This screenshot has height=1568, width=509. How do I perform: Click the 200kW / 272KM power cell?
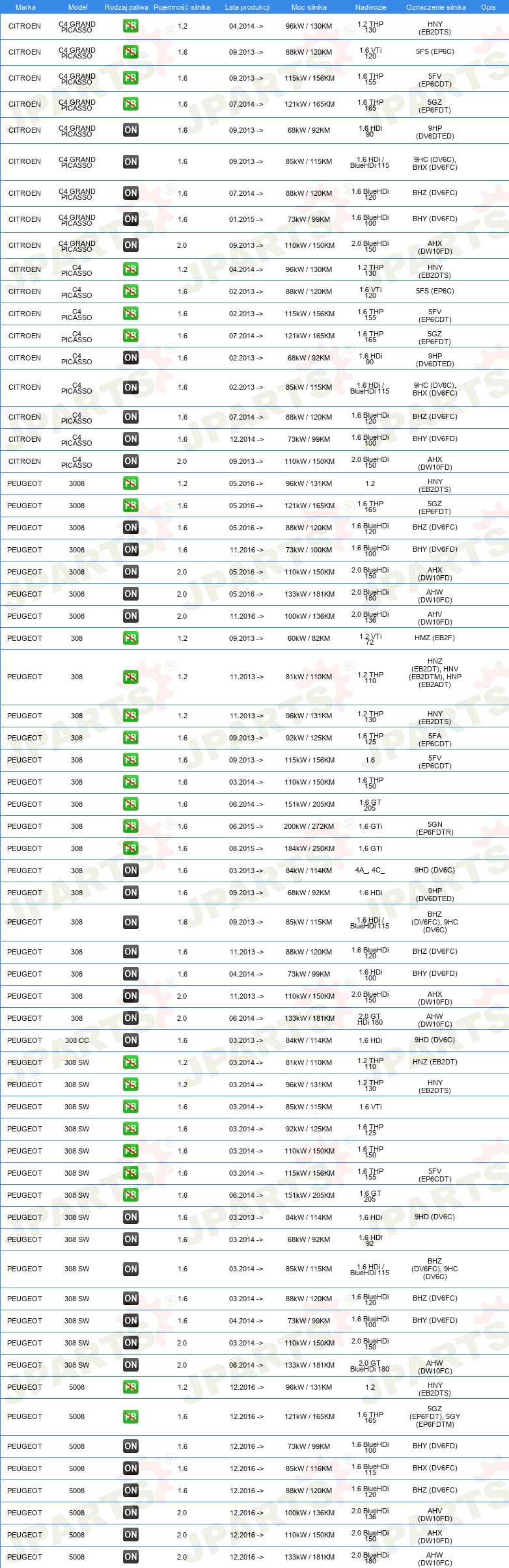309,826
